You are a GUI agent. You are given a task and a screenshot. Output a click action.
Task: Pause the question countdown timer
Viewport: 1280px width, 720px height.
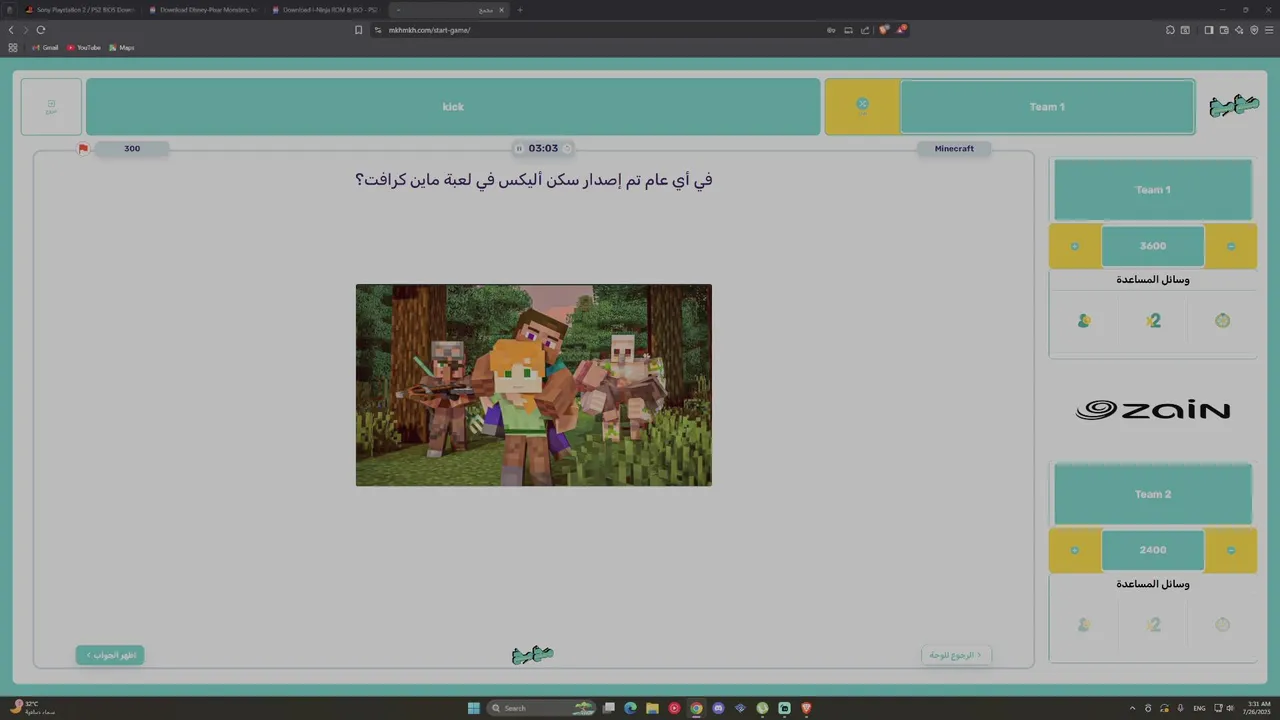[519, 148]
